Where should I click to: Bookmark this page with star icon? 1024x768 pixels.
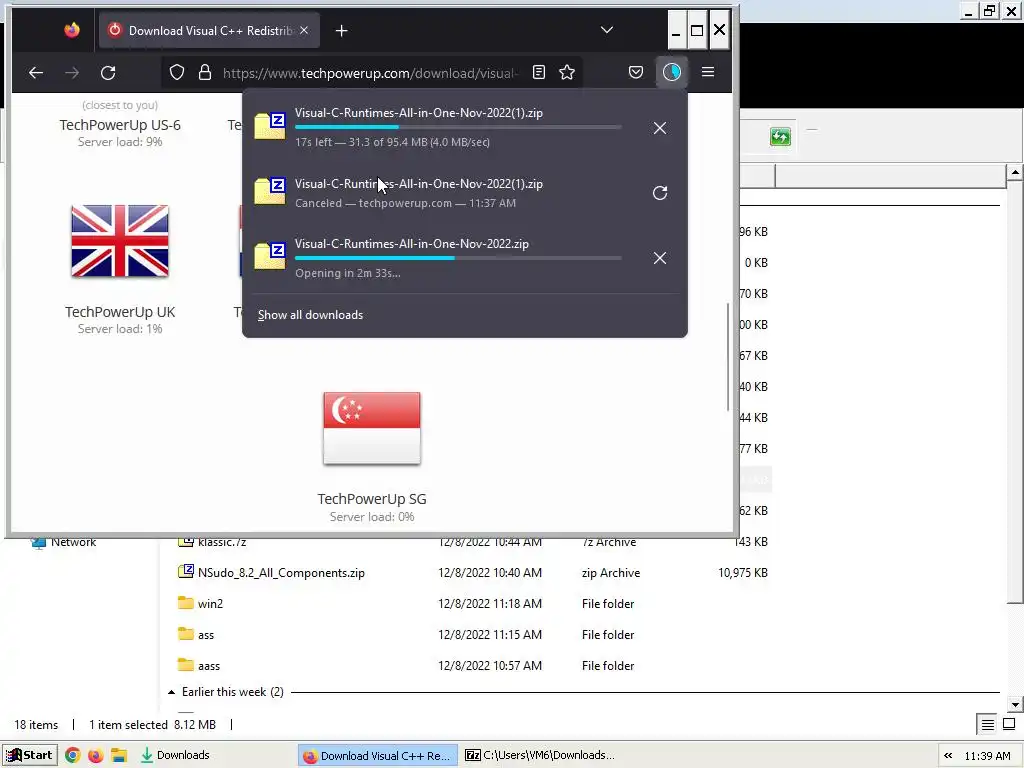click(x=567, y=72)
